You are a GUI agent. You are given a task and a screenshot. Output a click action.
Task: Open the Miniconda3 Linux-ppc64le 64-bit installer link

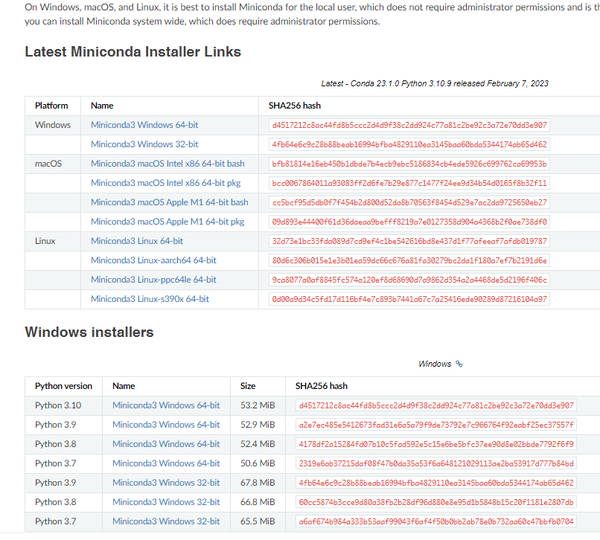click(x=153, y=279)
